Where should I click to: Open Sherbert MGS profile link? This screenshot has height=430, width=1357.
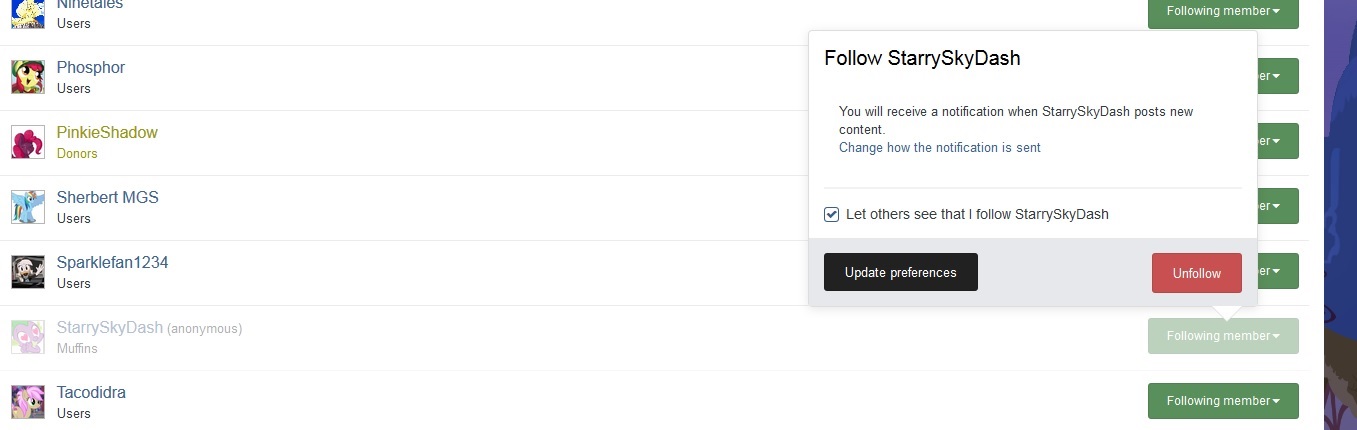click(x=108, y=197)
